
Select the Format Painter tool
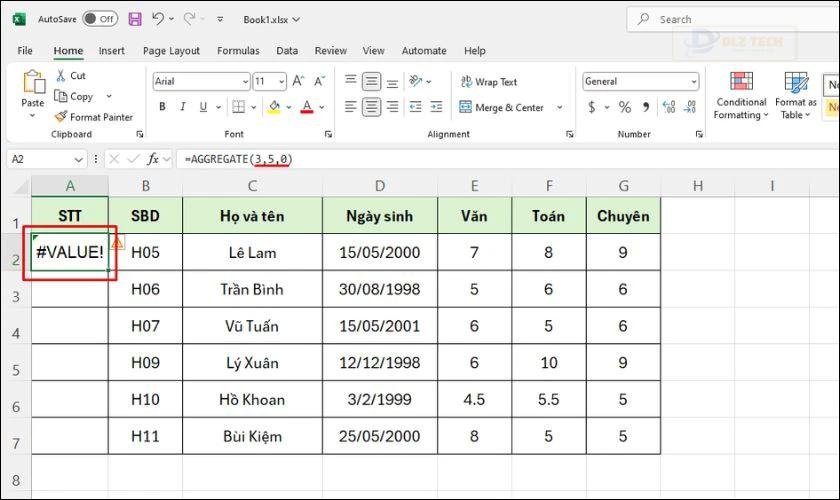[94, 117]
